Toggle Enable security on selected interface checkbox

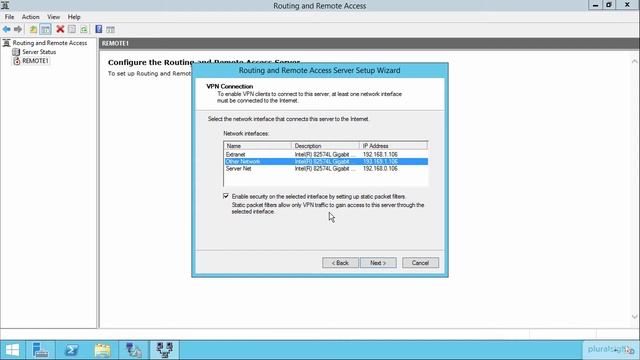point(226,196)
